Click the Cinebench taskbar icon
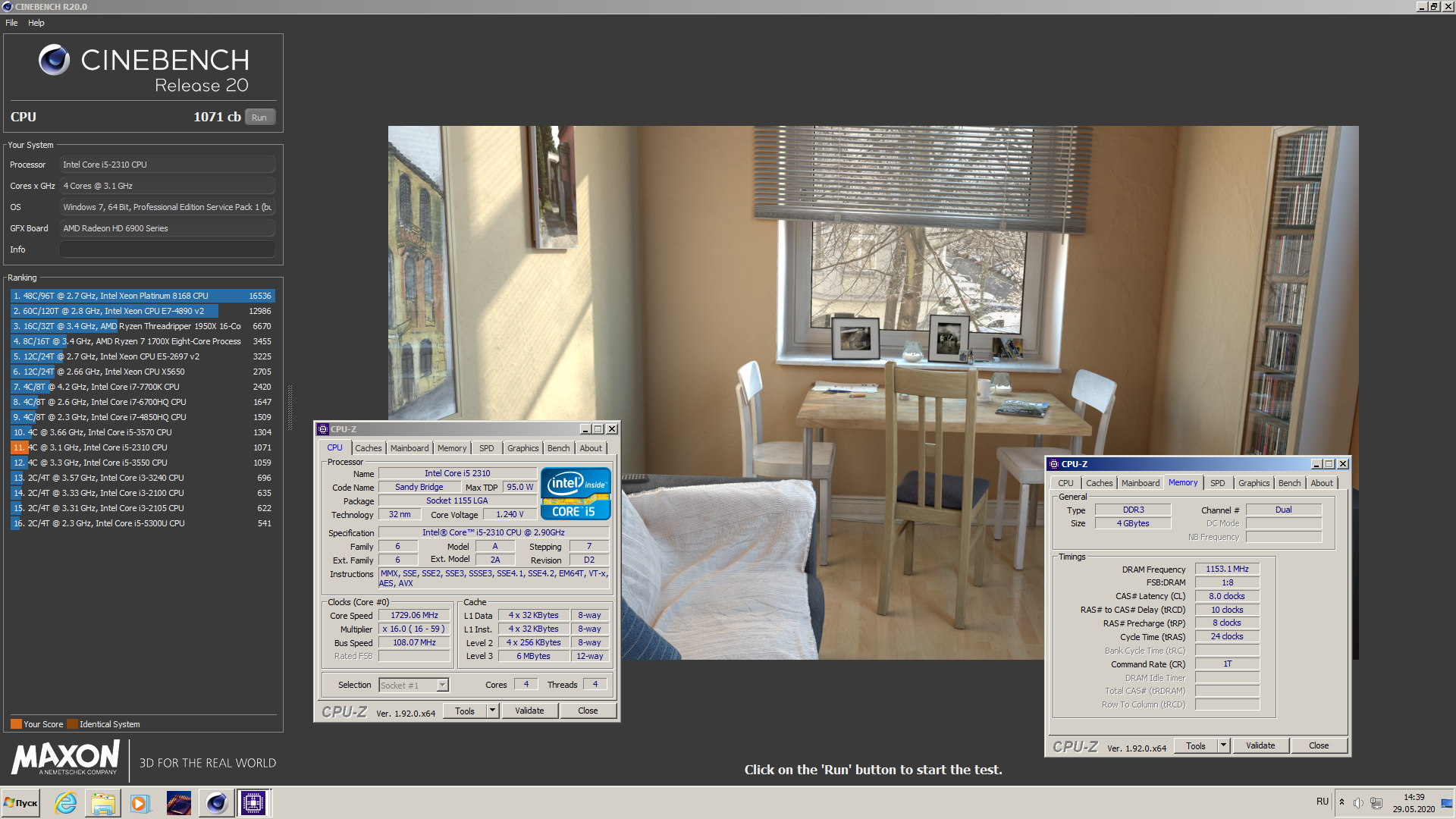The image size is (1456, 819). click(216, 803)
